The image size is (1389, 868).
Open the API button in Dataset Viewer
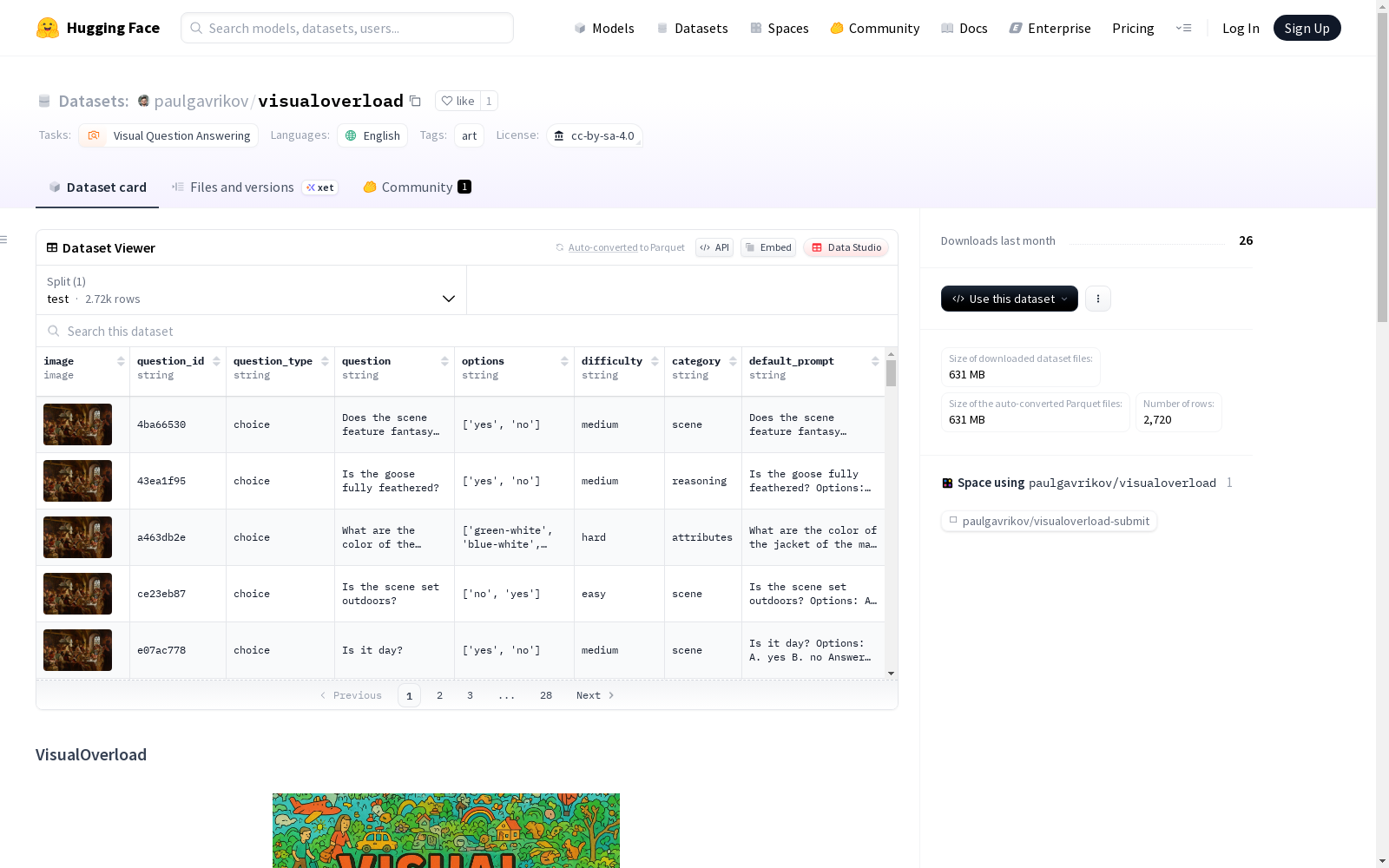714,247
